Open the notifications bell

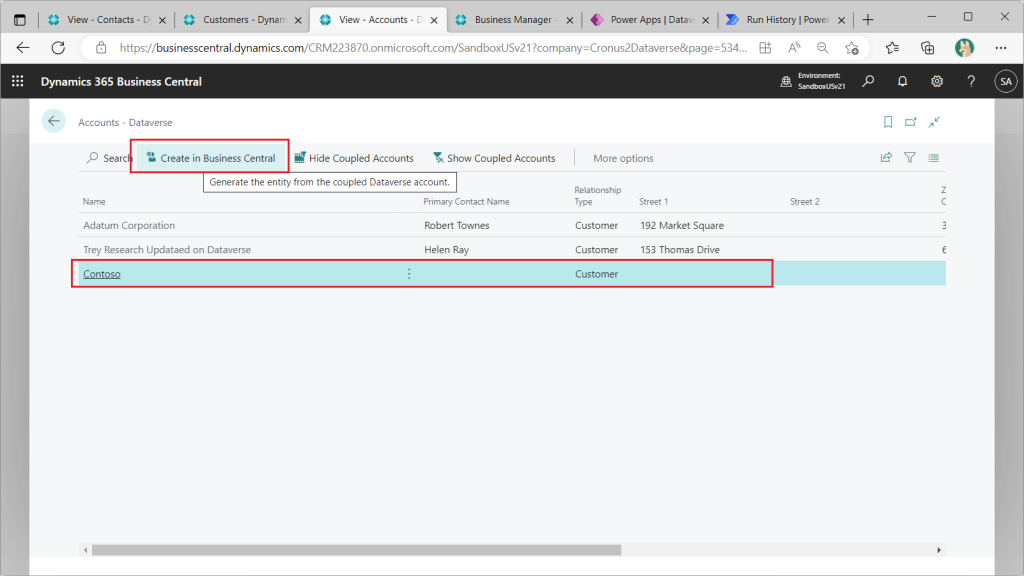coord(902,81)
